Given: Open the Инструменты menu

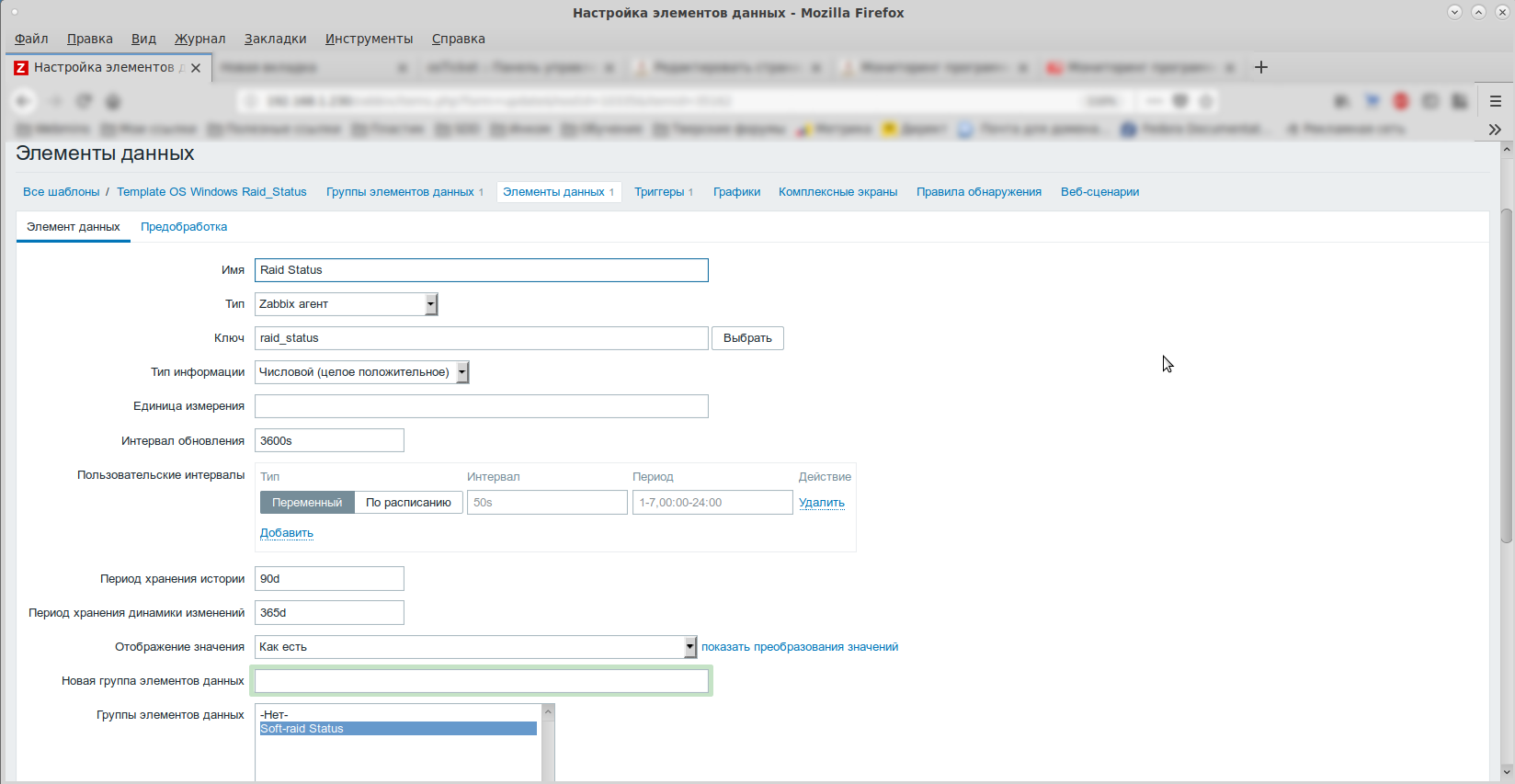Looking at the screenshot, I should click(x=369, y=39).
